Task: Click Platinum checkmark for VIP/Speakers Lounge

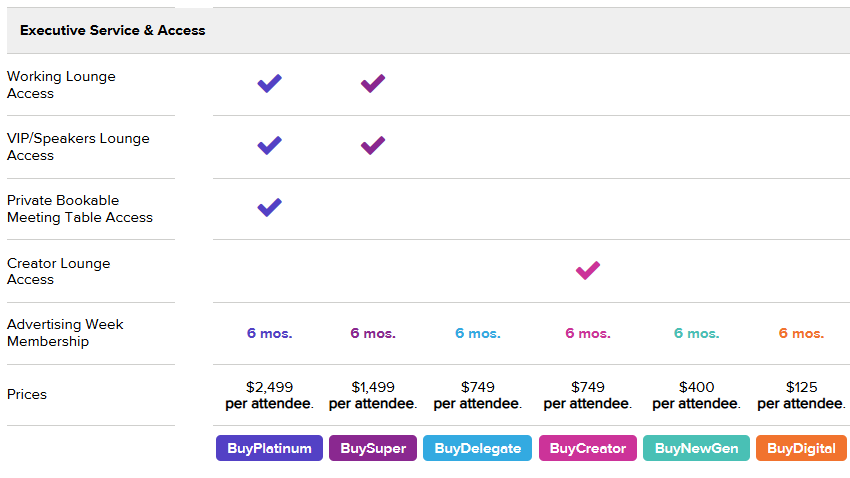Action: pos(269,146)
